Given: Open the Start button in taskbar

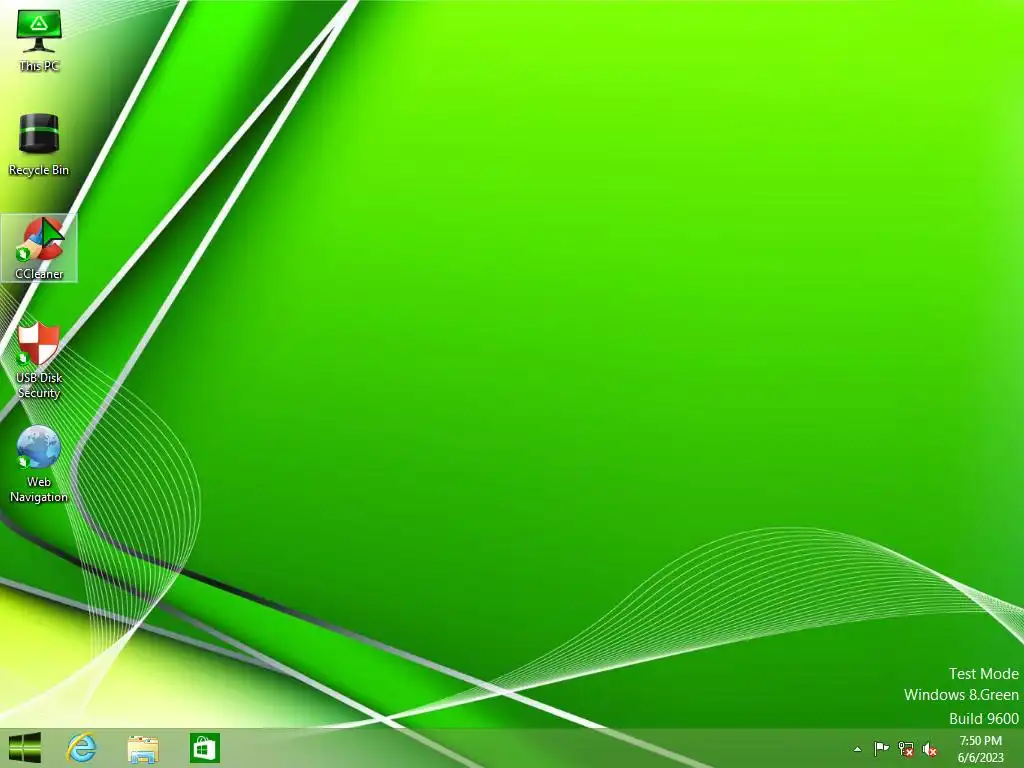Looking at the screenshot, I should click(x=25, y=748).
